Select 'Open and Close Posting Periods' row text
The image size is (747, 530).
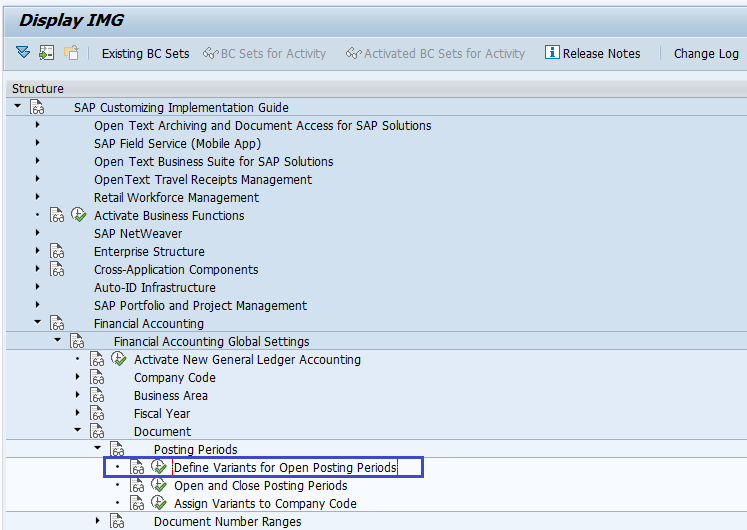coord(261,486)
